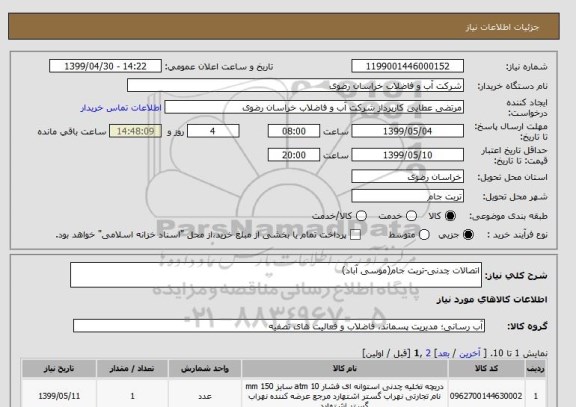Click the buyer name field شرکت آب و فاضلاب
The width and height of the screenshot is (576, 407).
(x=295, y=86)
